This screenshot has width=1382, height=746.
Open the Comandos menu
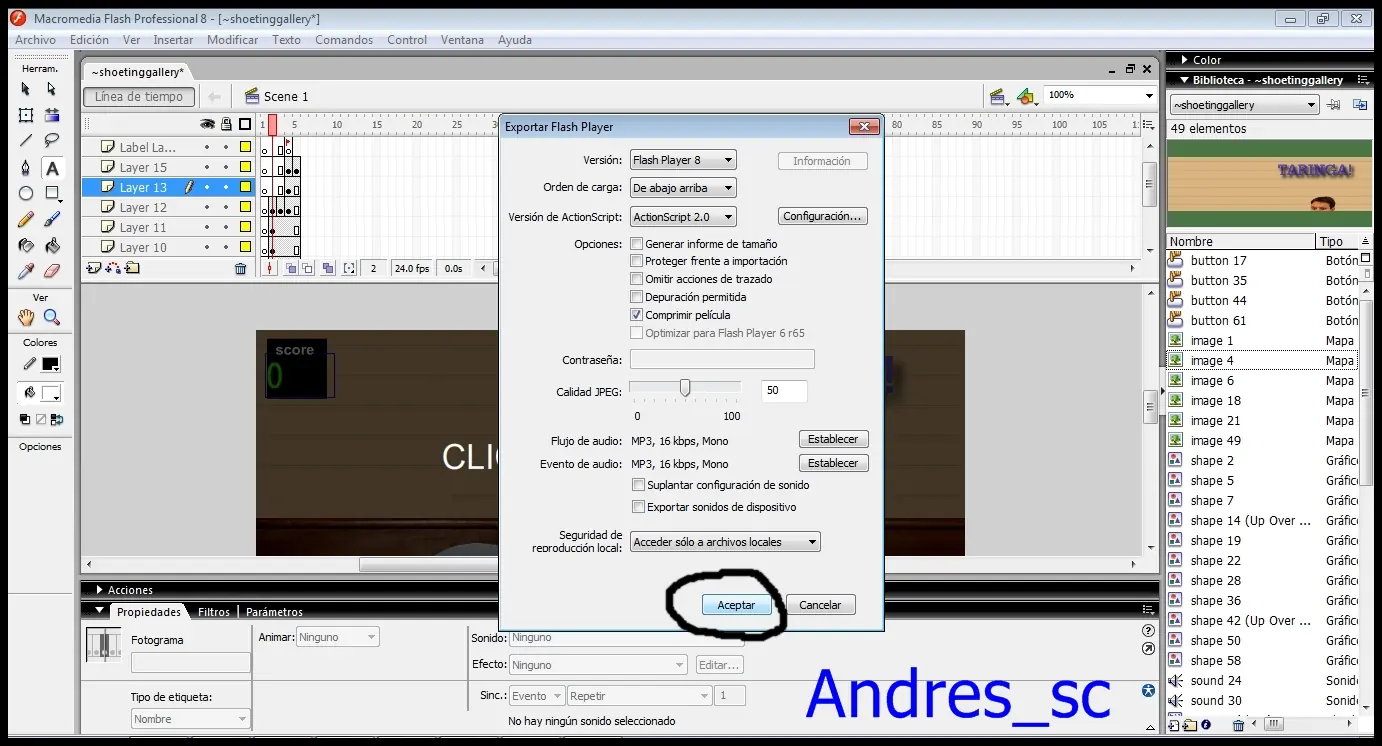pos(344,40)
